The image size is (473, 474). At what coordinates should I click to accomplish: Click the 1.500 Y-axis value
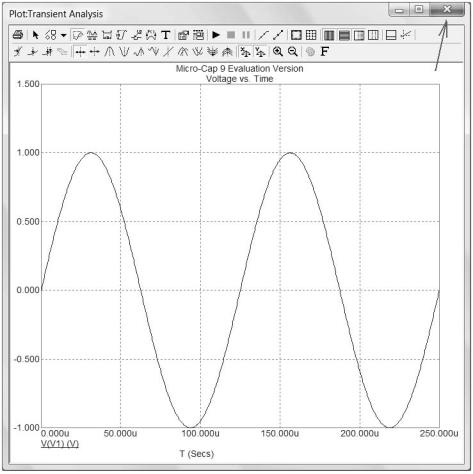28,84
